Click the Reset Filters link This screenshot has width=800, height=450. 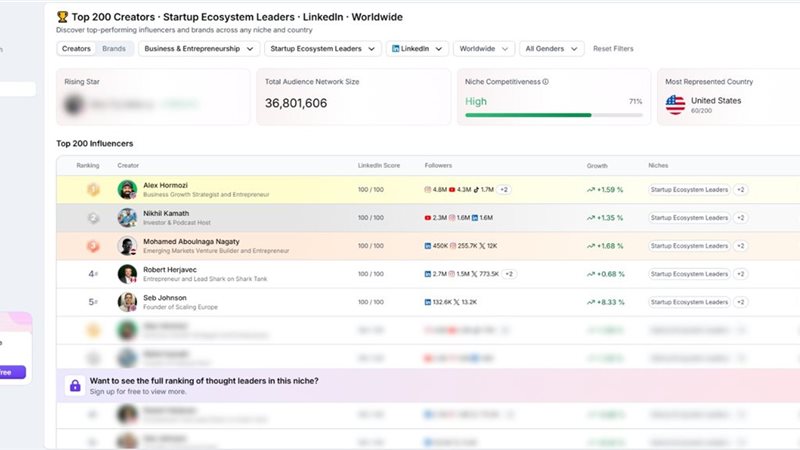(613, 48)
